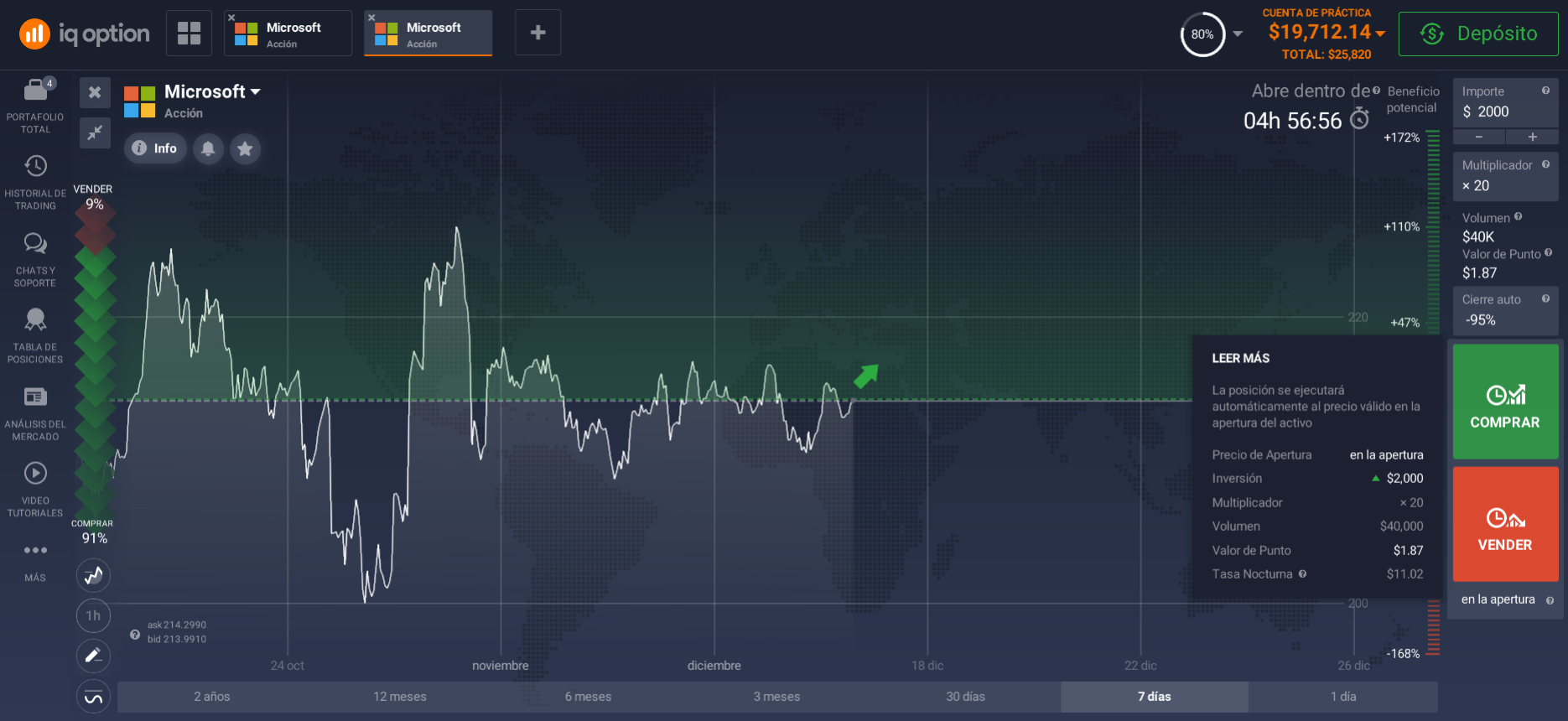Select the 30 días time range

click(x=966, y=697)
